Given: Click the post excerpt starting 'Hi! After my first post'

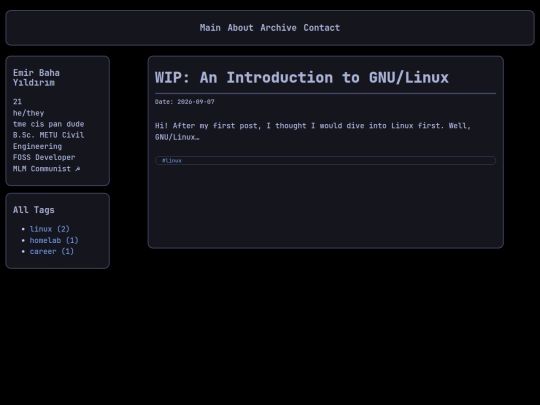Looking at the screenshot, I should (x=313, y=131).
